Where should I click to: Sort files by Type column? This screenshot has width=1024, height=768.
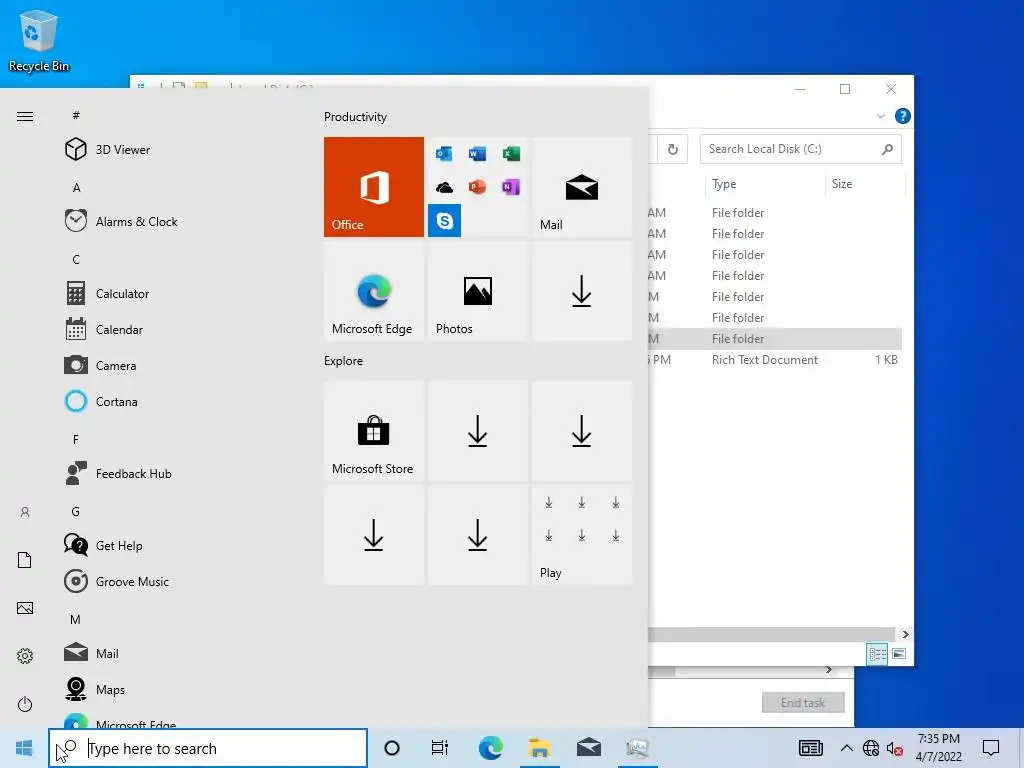(x=765, y=184)
